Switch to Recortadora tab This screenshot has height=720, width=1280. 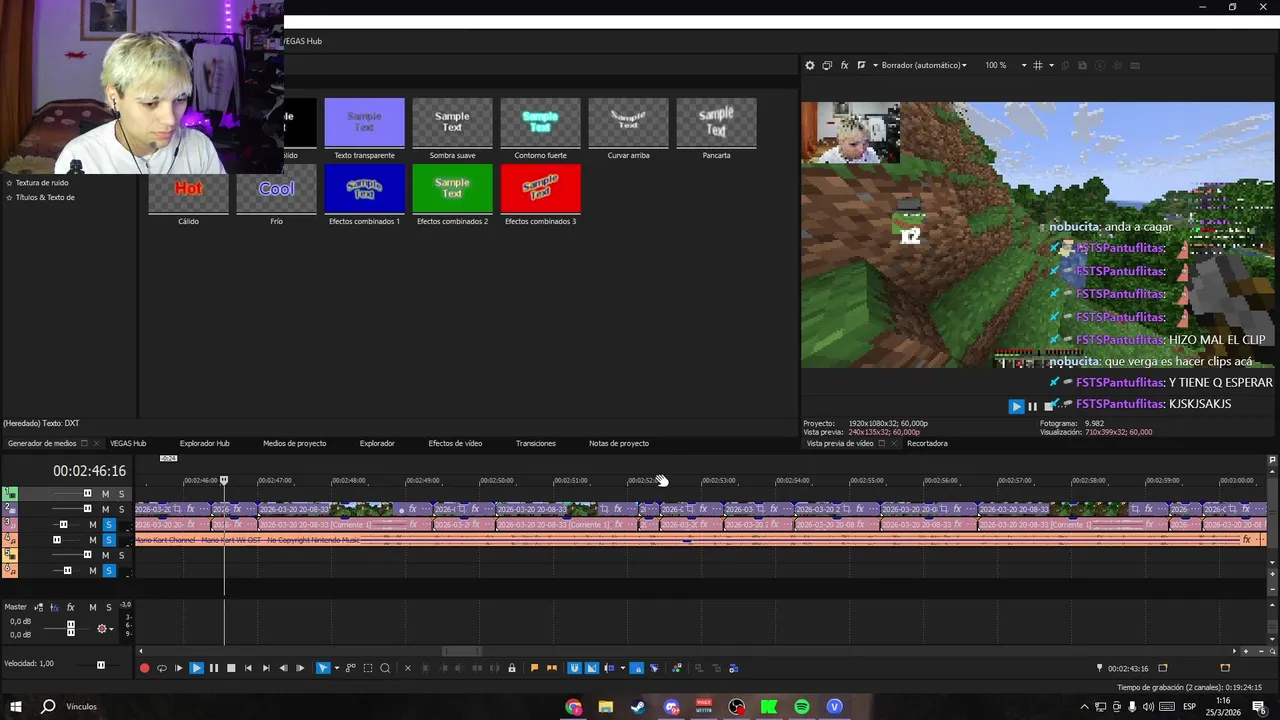point(927,443)
